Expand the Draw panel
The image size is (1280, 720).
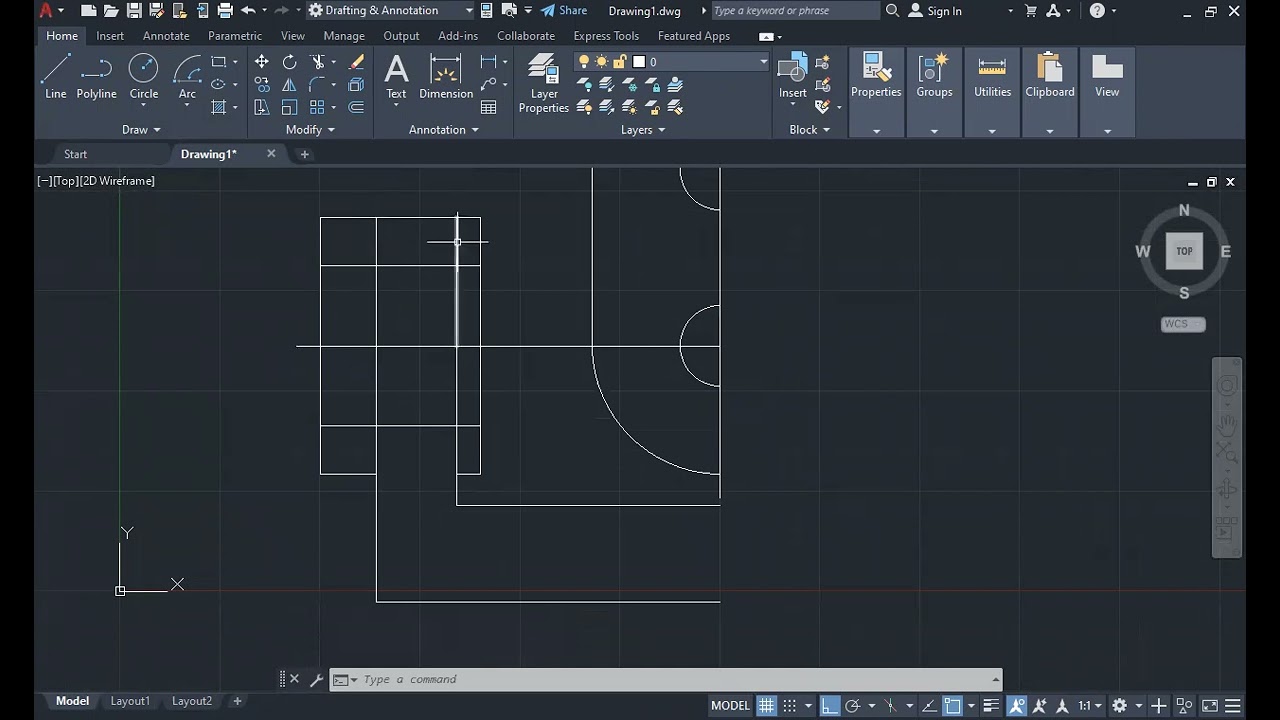click(x=141, y=130)
